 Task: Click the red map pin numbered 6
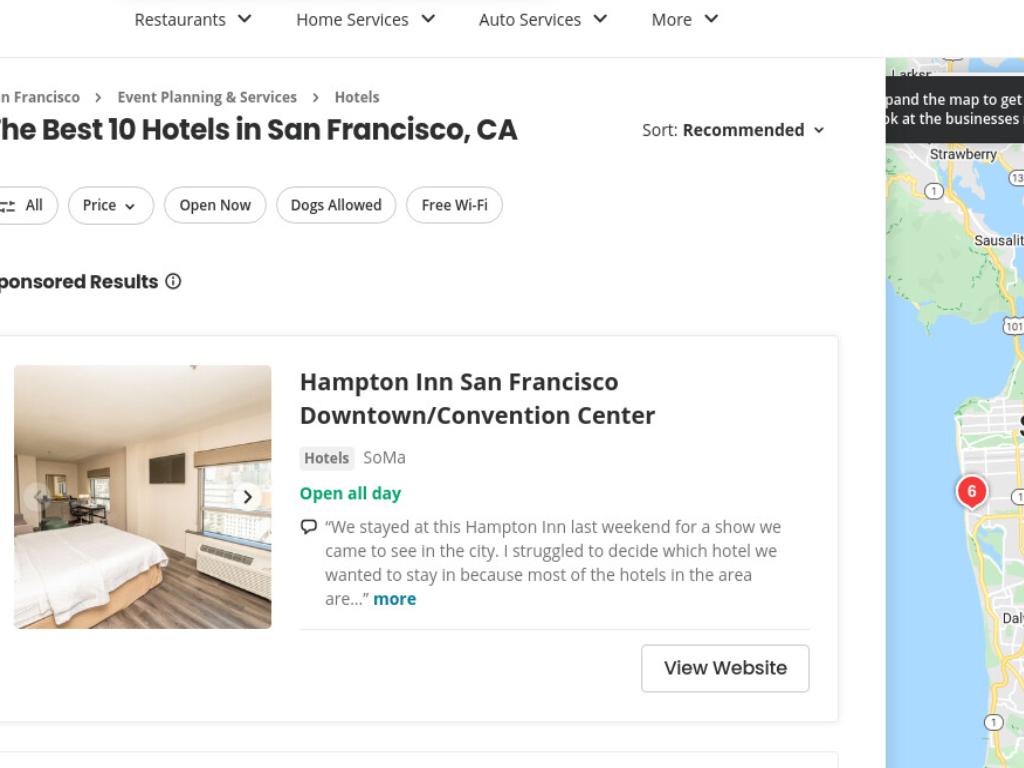coord(971,492)
